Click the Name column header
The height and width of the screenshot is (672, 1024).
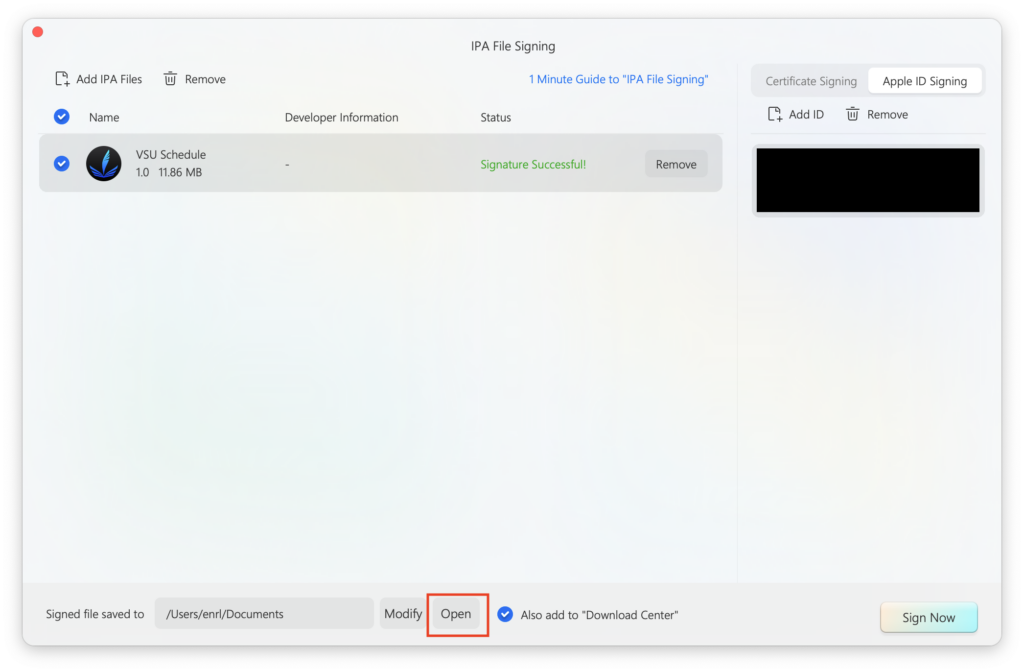coord(104,118)
